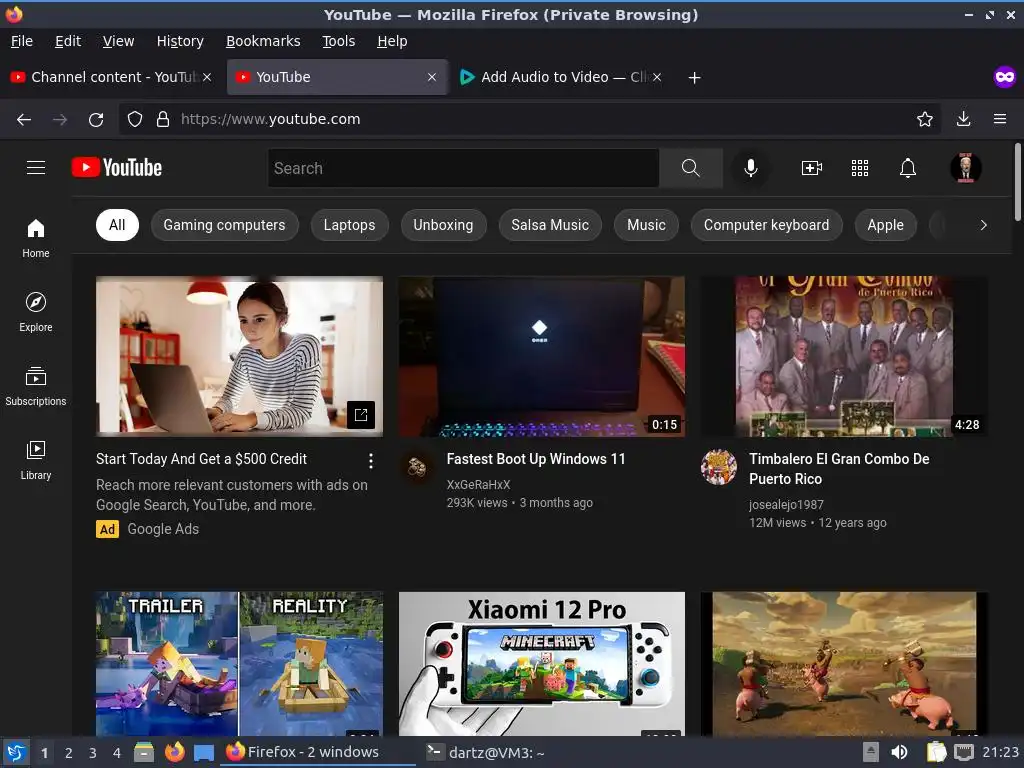Start voice search with microphone icon
The image size is (1024, 768).
coord(751,168)
